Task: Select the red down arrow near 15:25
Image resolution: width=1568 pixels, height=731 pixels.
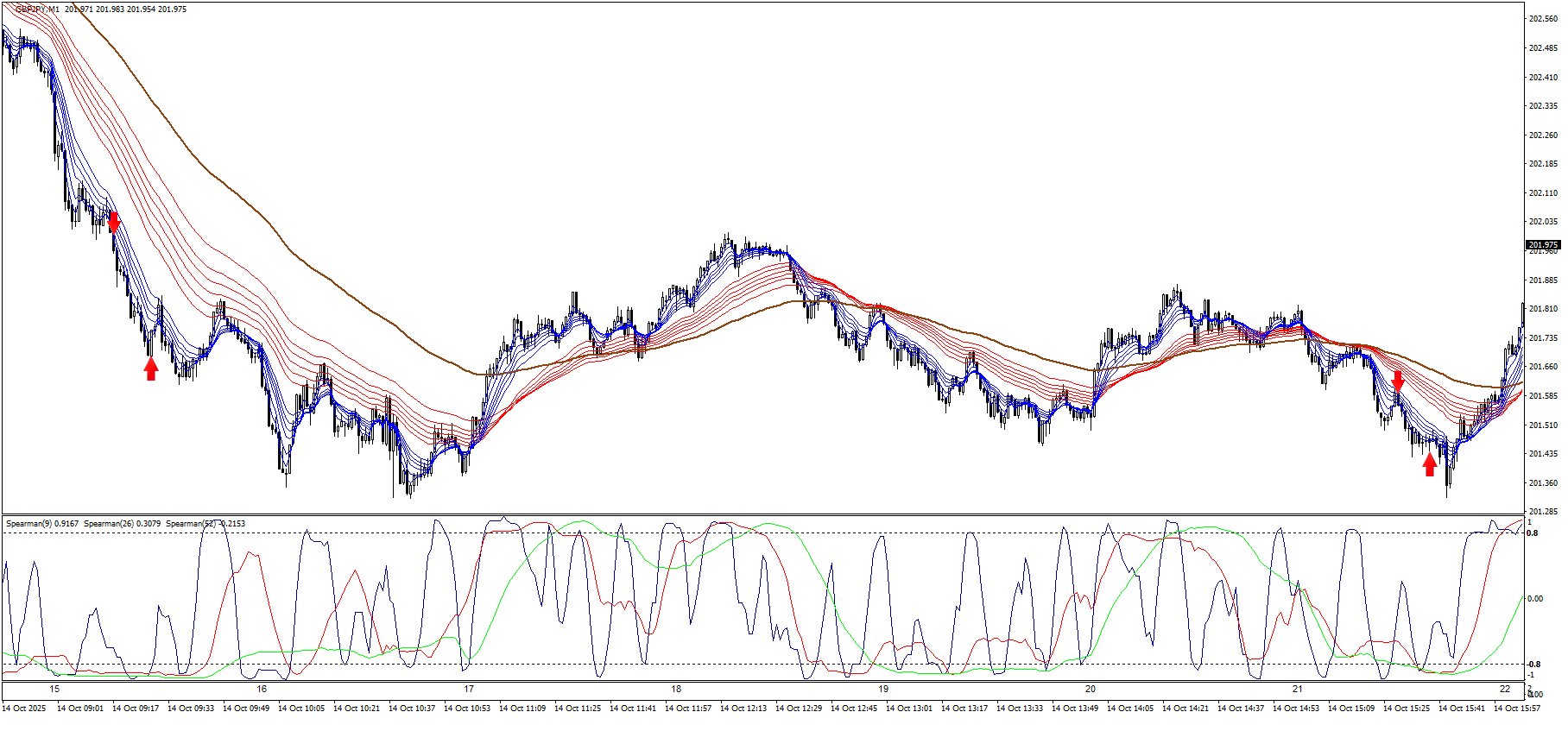Action: coord(1398,381)
